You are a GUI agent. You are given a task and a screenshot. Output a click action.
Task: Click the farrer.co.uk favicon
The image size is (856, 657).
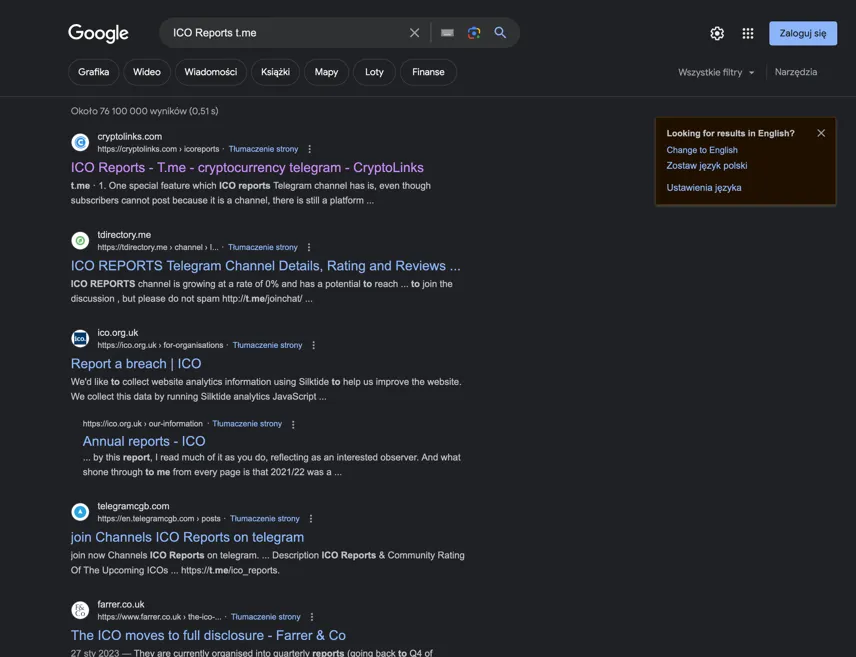coord(80,610)
